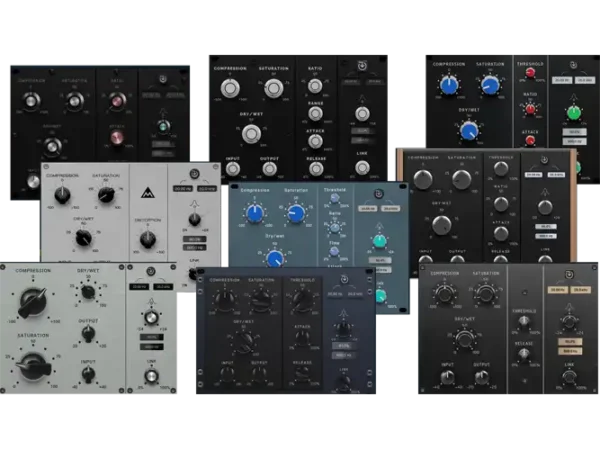600x450 pixels.
Task: Click Threshold knob on teal plugin
Action: click(334, 198)
